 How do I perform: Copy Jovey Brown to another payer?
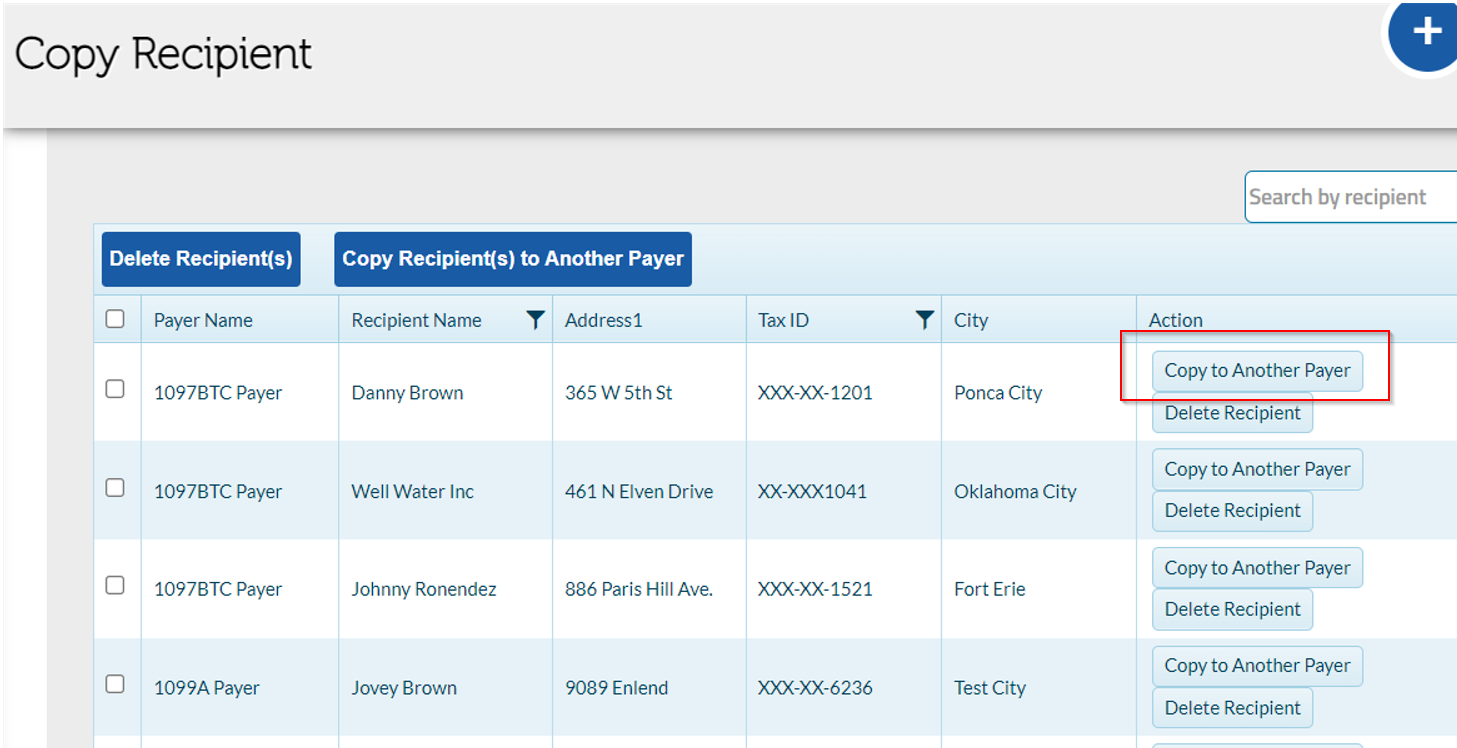(x=1257, y=665)
